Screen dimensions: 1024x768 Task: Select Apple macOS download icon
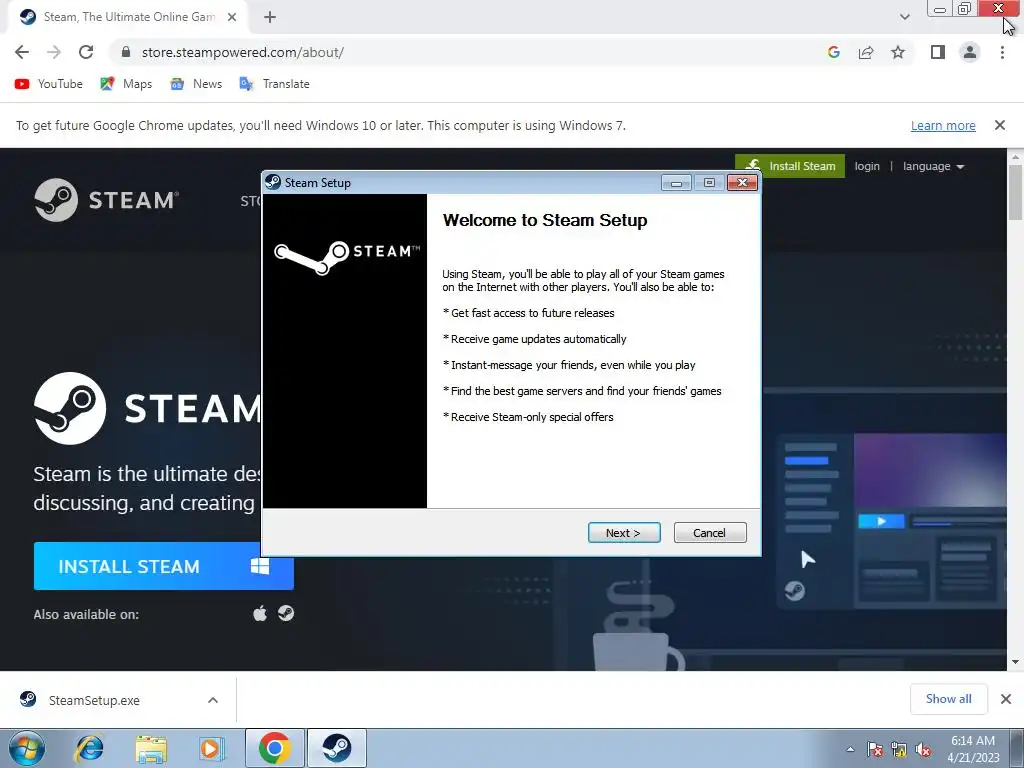click(x=260, y=613)
